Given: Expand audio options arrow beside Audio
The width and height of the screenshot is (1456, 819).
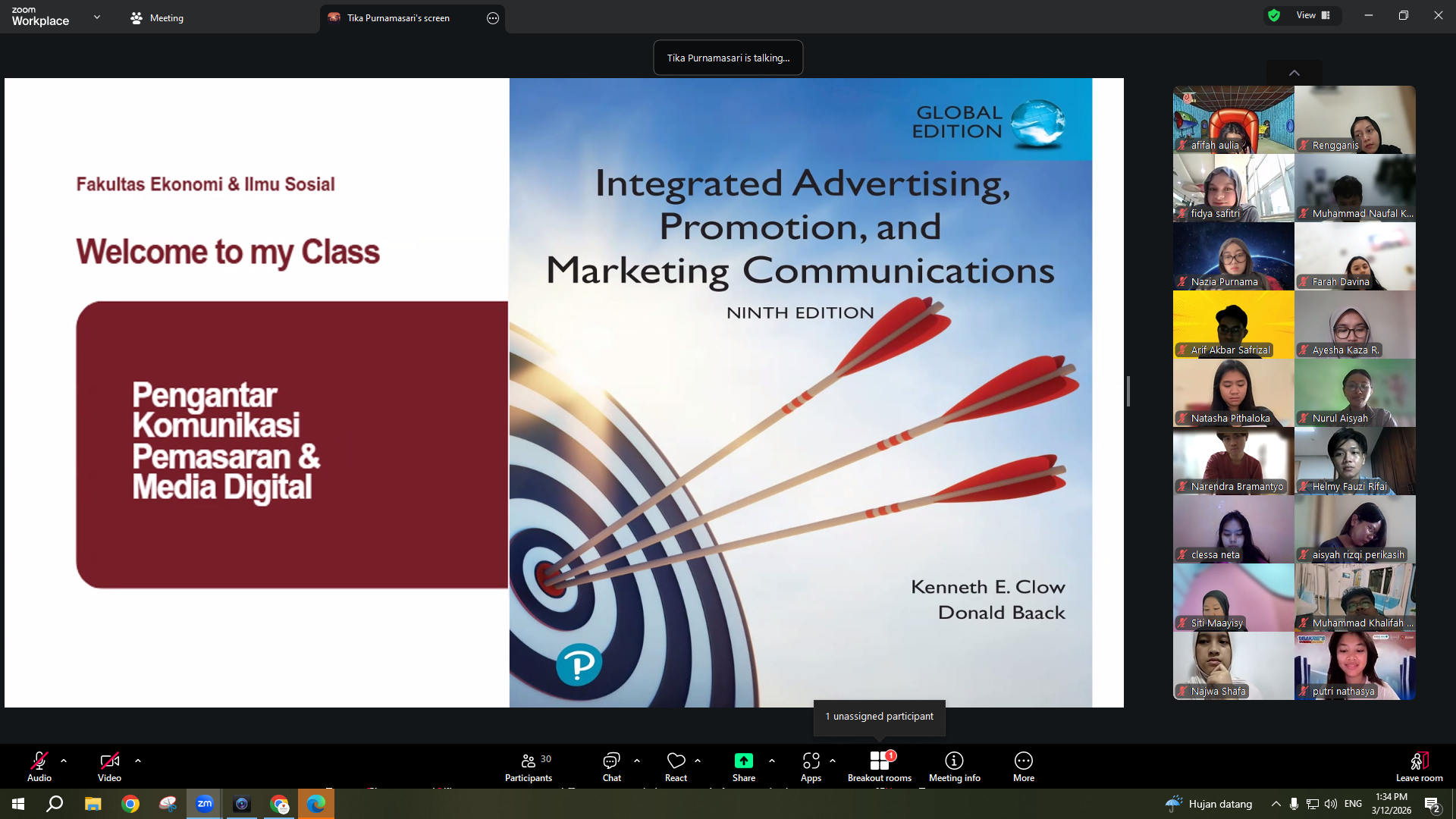Looking at the screenshot, I should click(x=64, y=761).
